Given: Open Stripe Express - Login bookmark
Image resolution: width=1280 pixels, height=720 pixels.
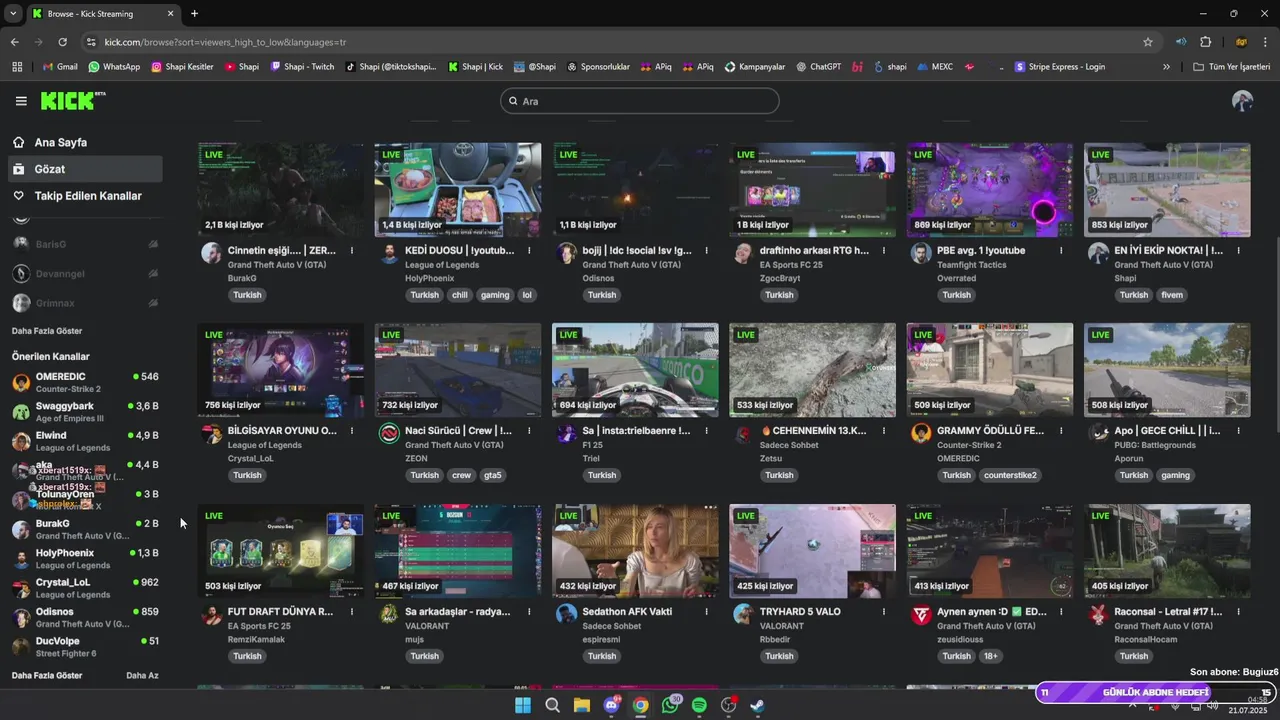Looking at the screenshot, I should [x=1060, y=67].
